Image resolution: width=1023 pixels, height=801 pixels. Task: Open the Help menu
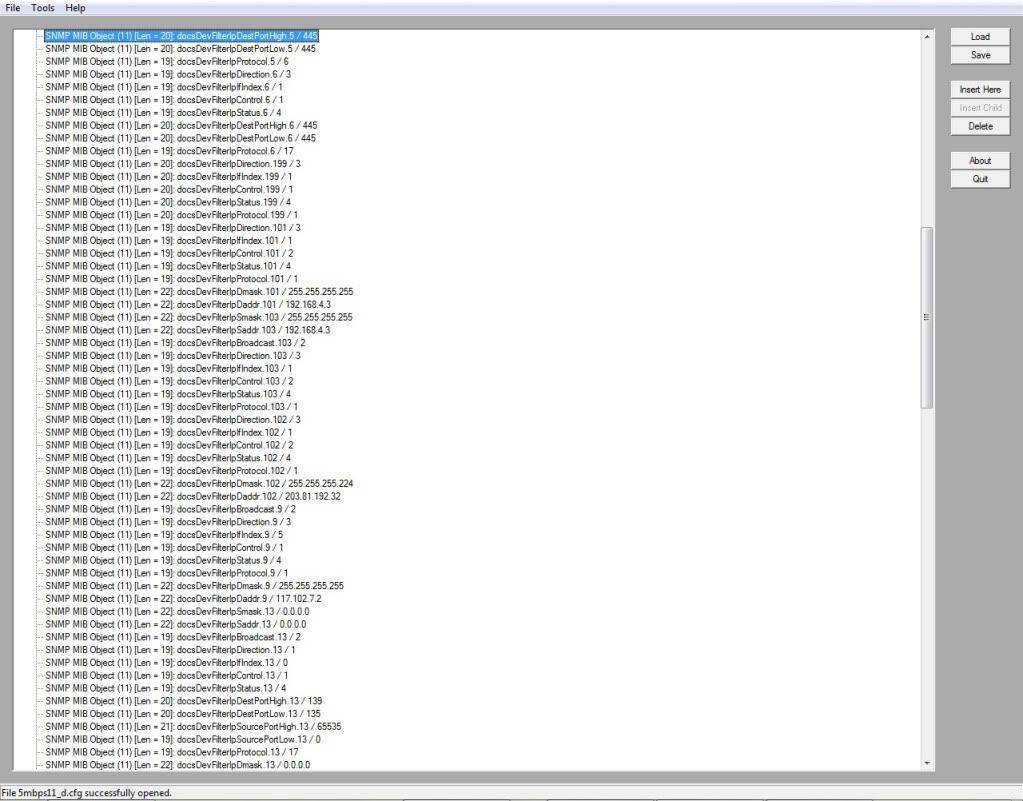click(75, 8)
